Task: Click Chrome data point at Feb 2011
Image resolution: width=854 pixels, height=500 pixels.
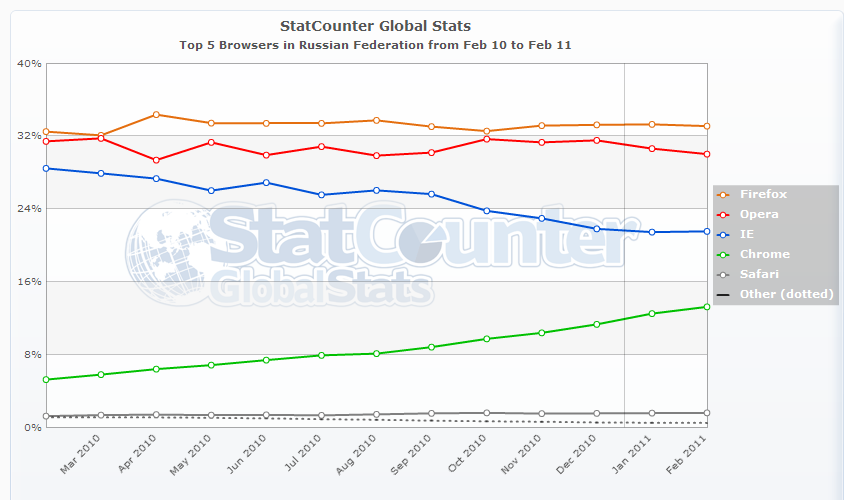Action: point(707,306)
